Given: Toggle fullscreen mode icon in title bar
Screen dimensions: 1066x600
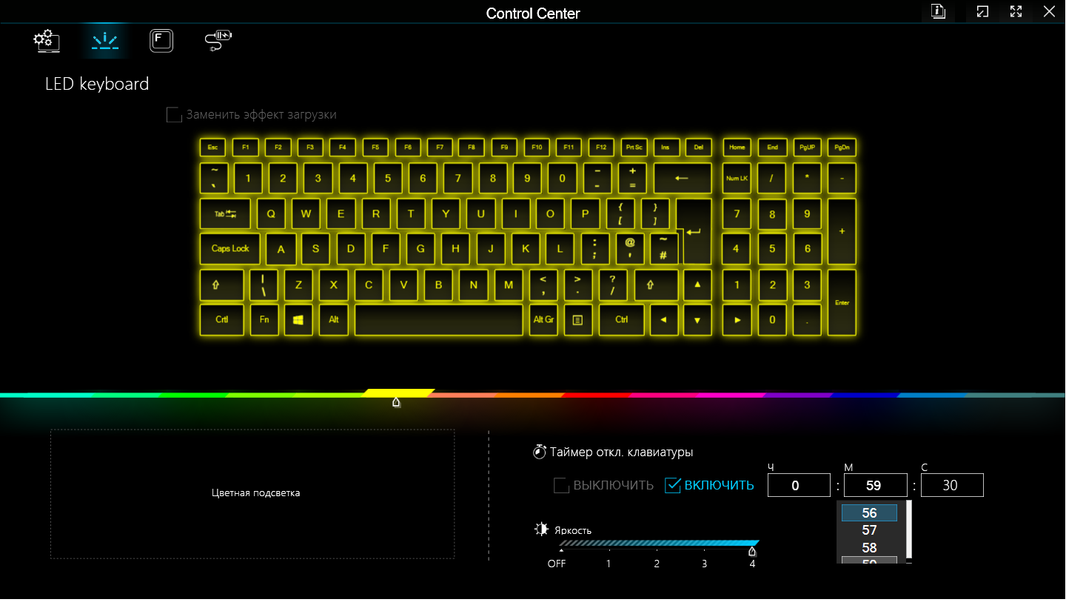Looking at the screenshot, I should 1016,12.
